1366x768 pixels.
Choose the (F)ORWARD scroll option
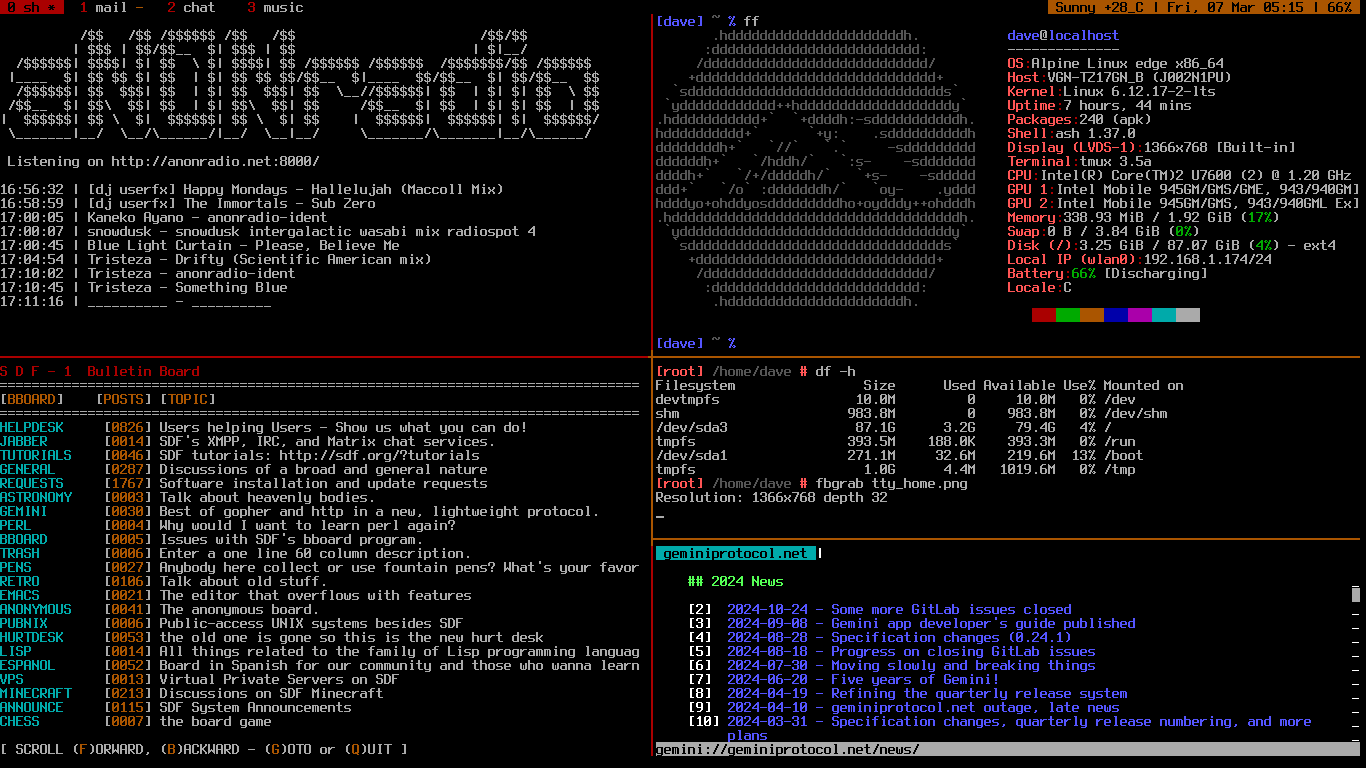coord(112,749)
